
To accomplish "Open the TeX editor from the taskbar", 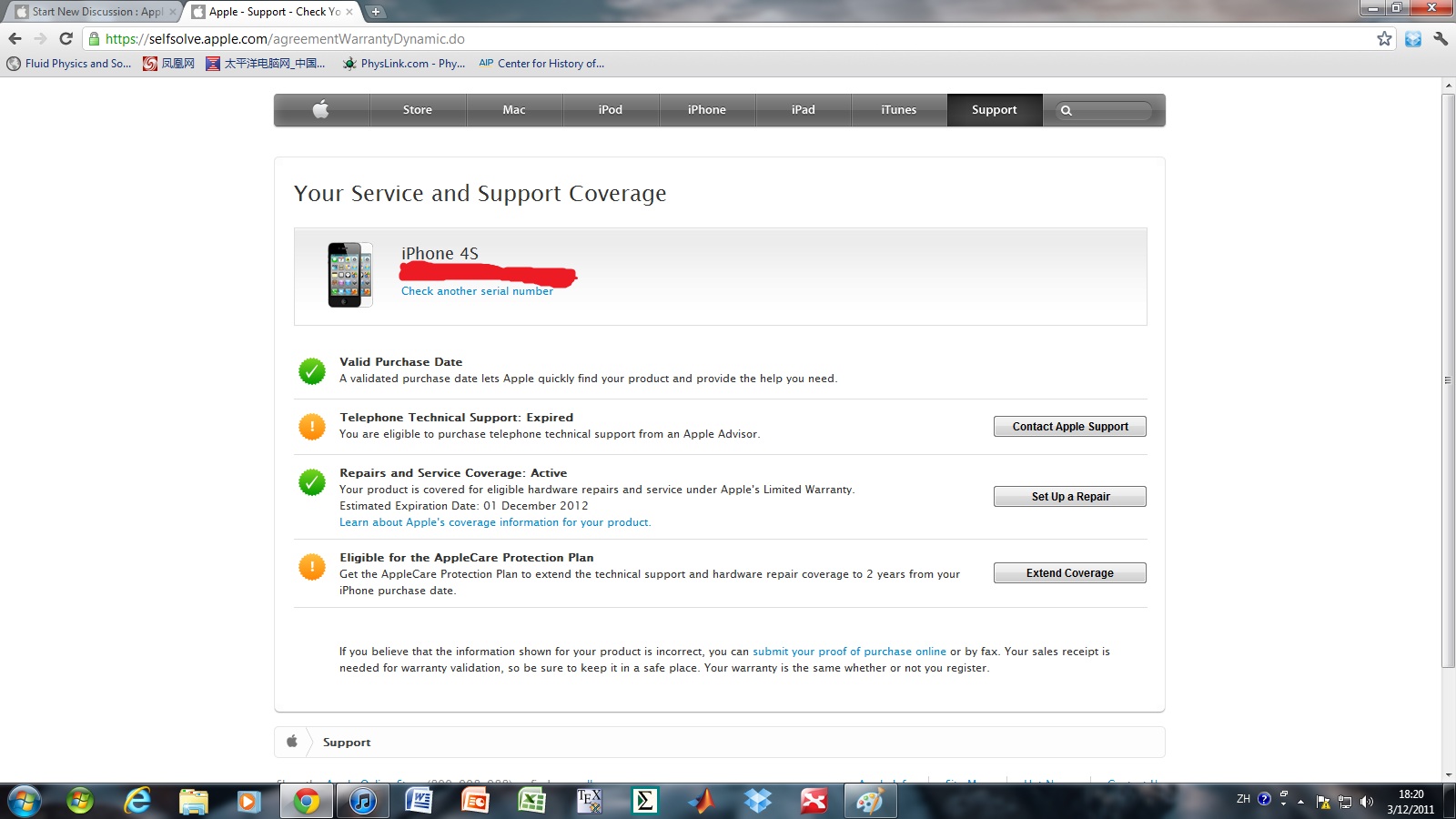I will tap(589, 801).
